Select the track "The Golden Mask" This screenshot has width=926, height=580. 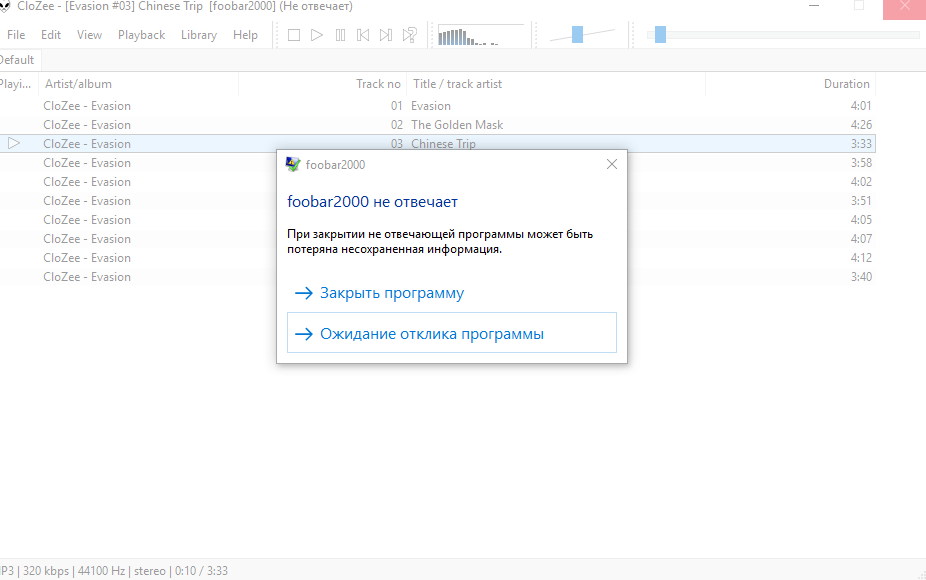pos(457,125)
